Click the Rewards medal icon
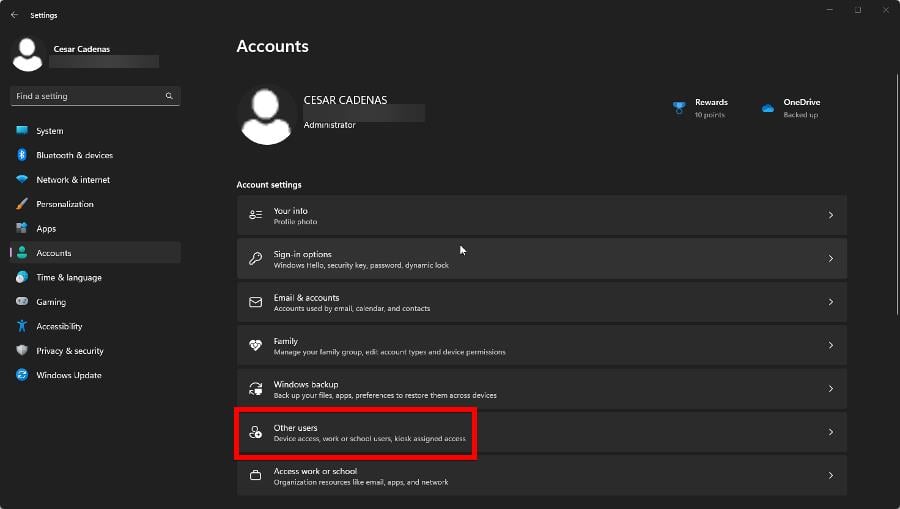900x509 pixels. pos(679,108)
